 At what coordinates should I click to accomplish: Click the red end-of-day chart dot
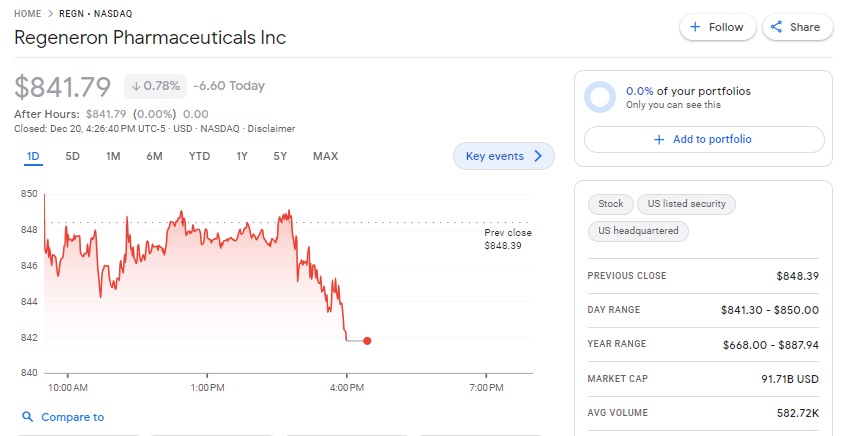tap(367, 341)
